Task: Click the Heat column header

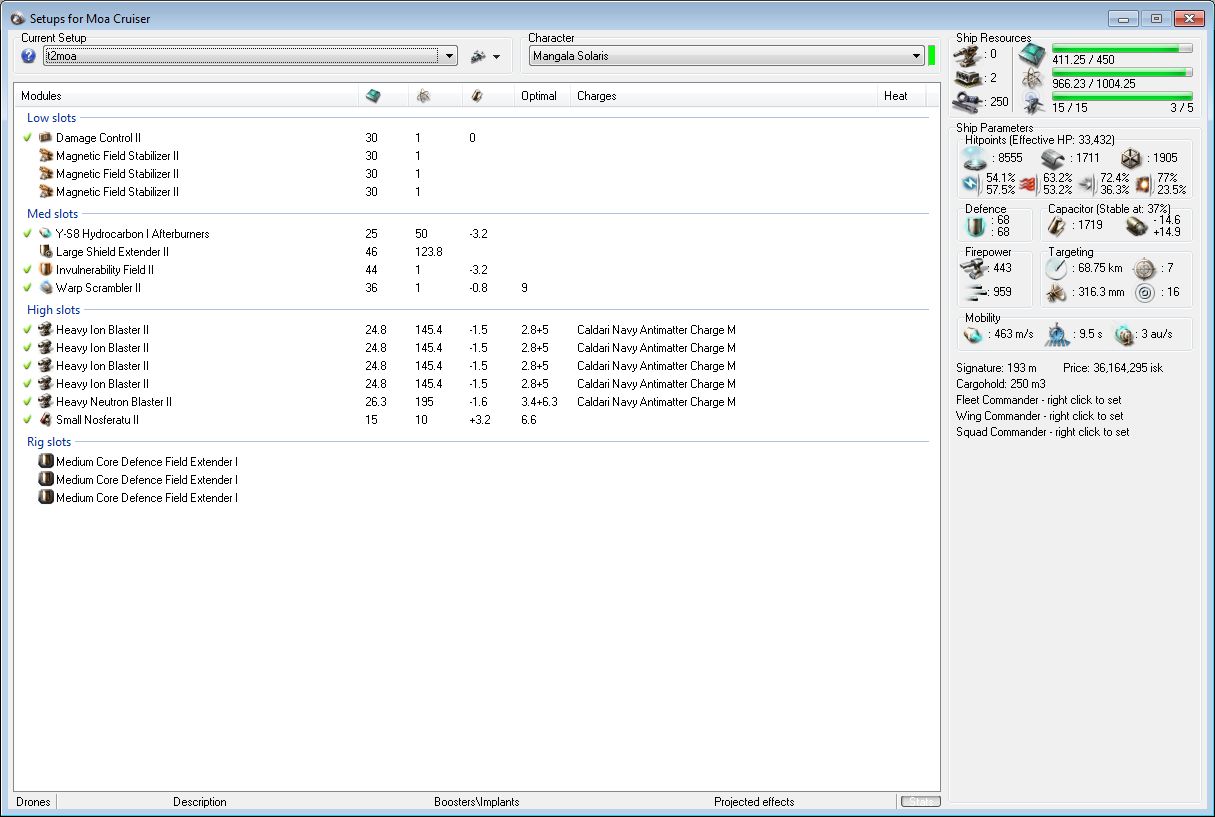Action: point(895,96)
